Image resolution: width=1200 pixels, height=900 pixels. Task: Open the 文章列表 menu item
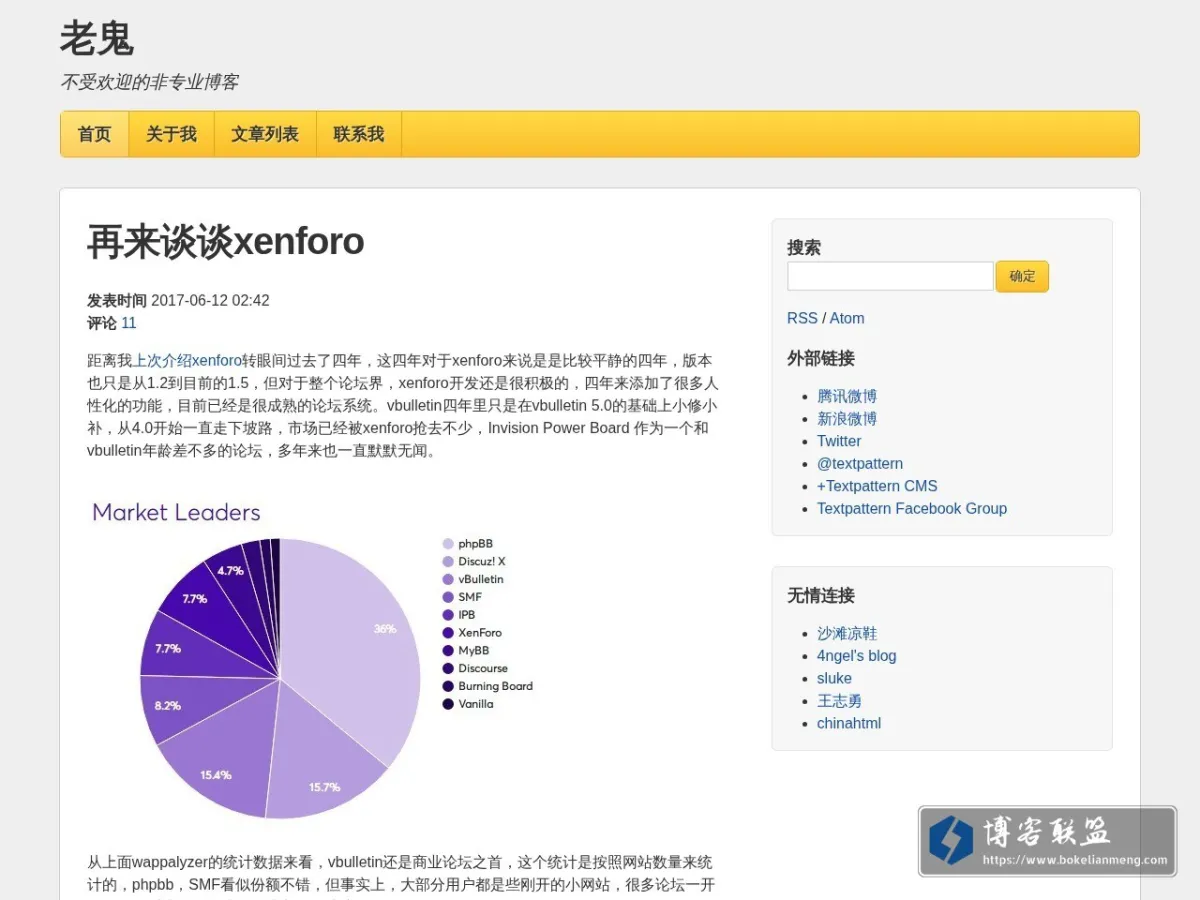tap(265, 134)
